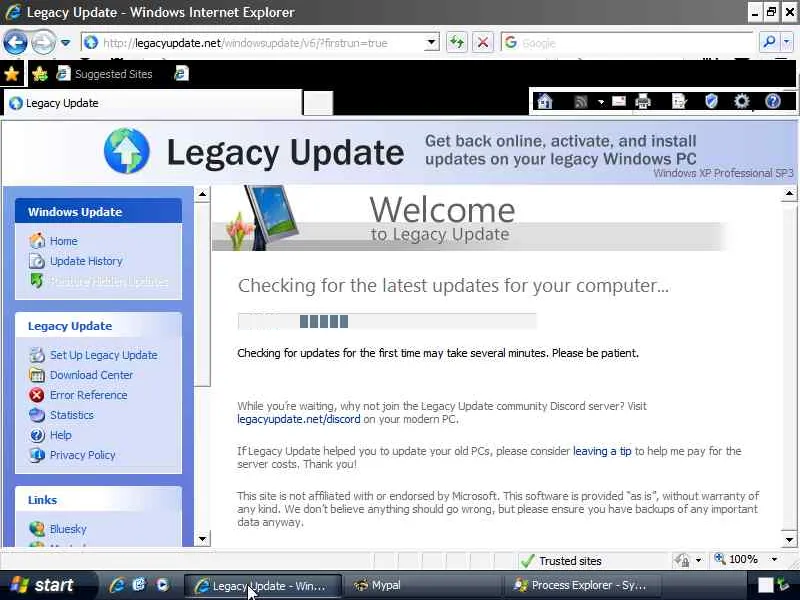Screen dimensions: 800x600
Task: Click the checking-for-updates progress bar
Action: pos(387,321)
